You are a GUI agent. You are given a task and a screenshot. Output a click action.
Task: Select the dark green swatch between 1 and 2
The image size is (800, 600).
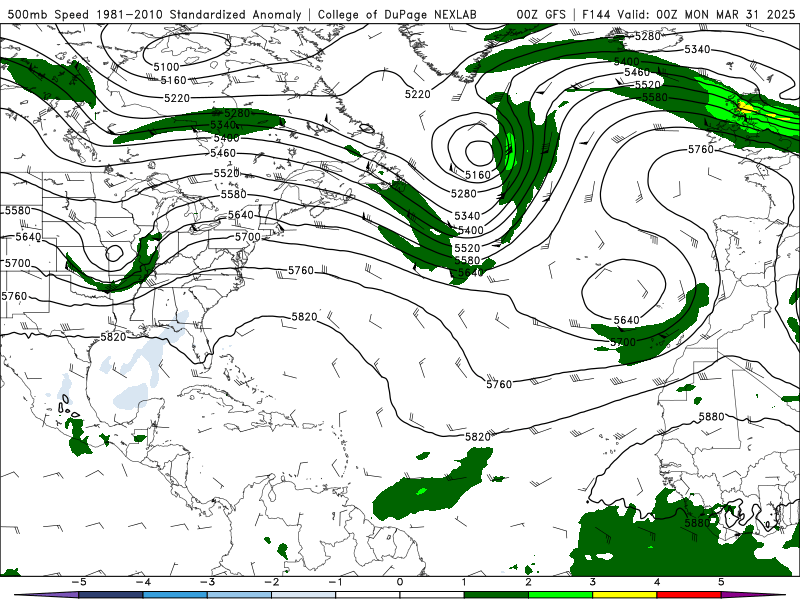click(496, 595)
